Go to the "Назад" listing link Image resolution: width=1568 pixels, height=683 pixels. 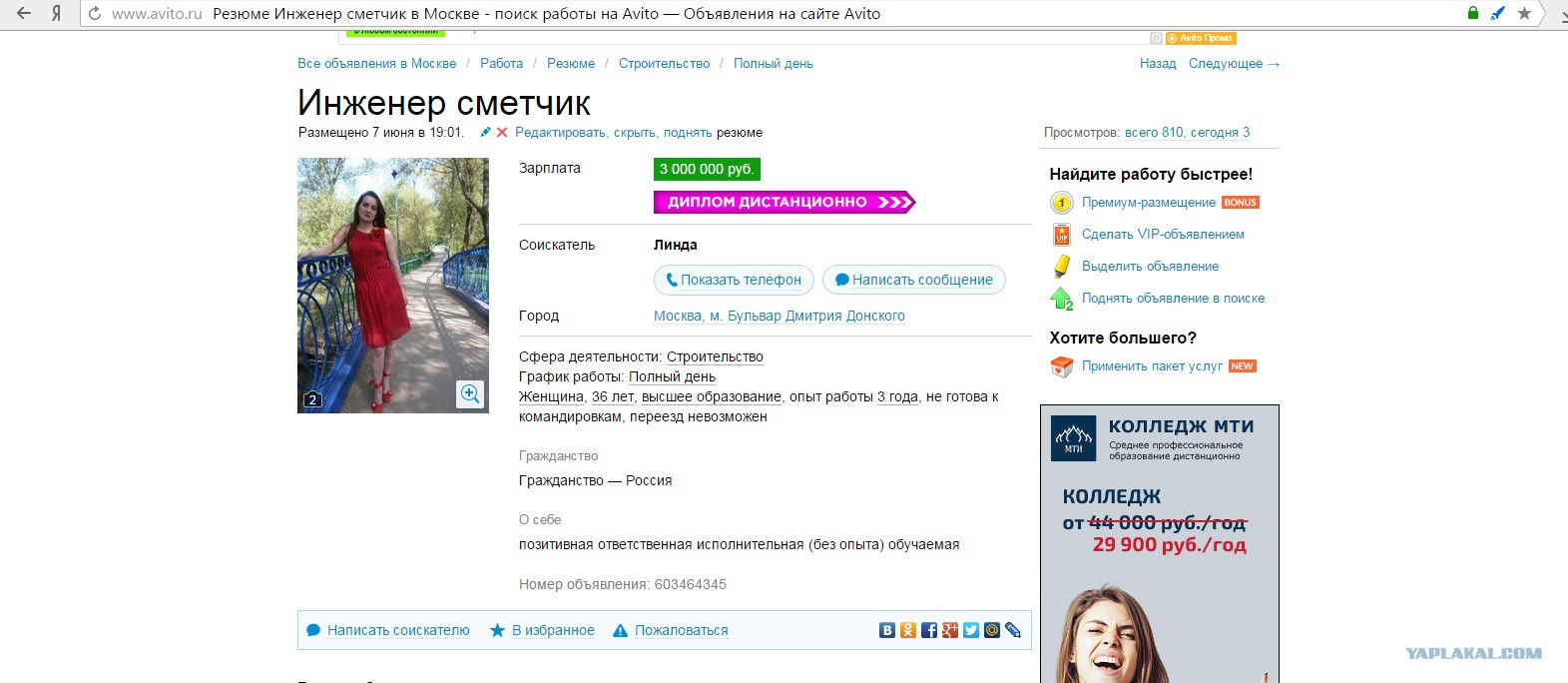(x=1158, y=63)
